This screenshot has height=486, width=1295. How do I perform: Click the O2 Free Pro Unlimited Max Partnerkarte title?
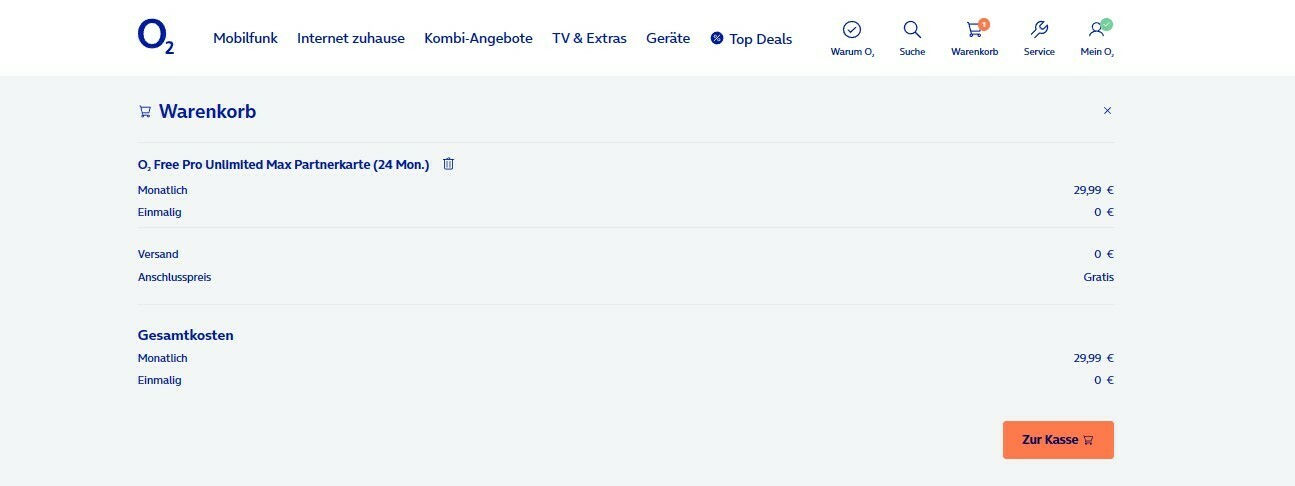[284, 165]
